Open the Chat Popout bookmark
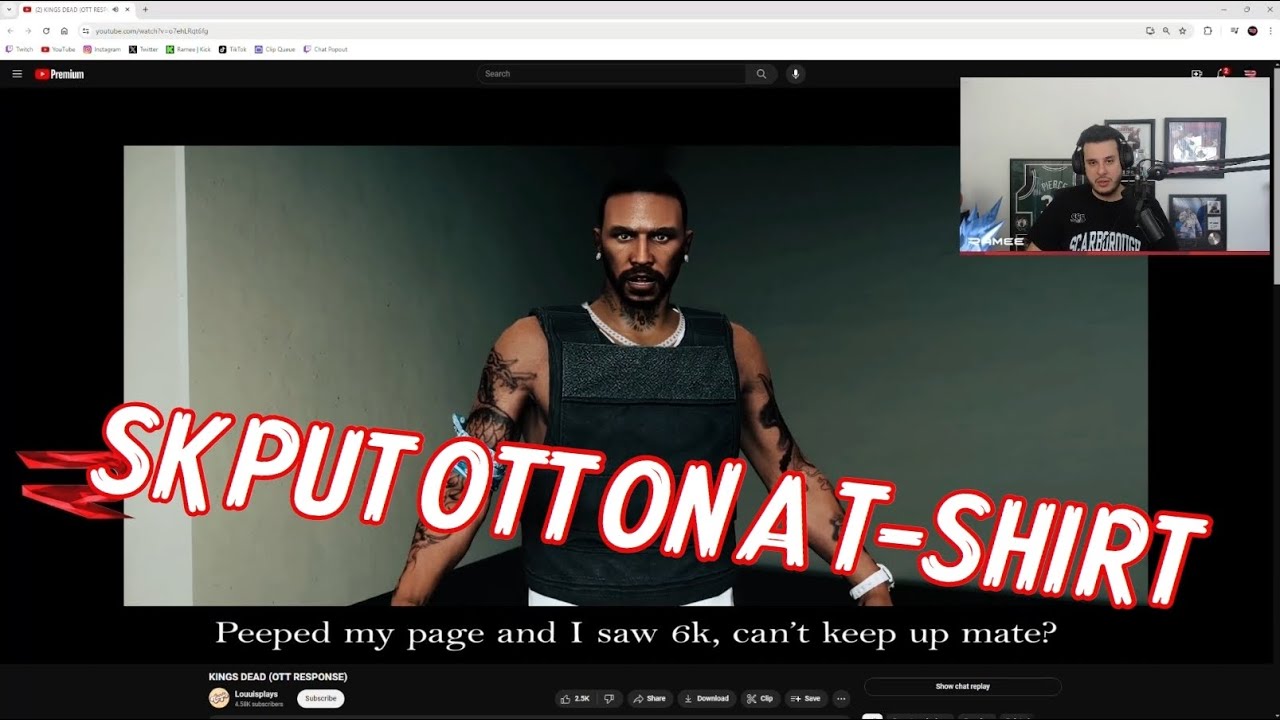1280x720 pixels. [325, 49]
